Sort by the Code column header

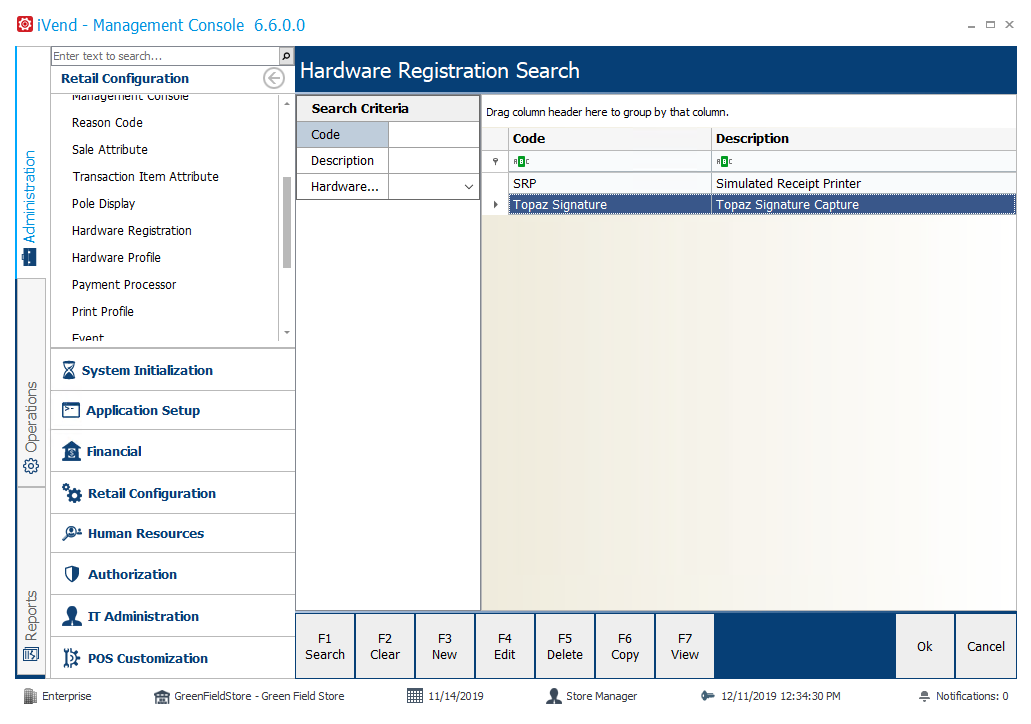pos(610,138)
